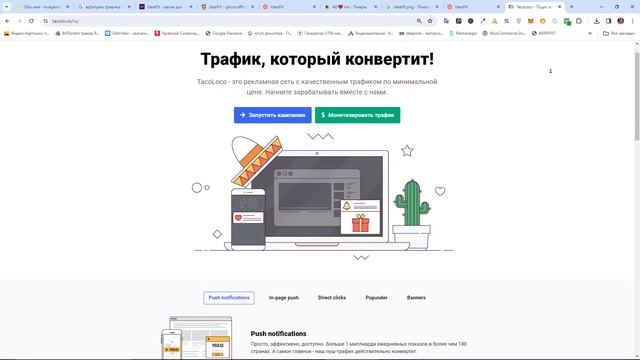640x360 pixels.
Task: Open the WooCommerce bookmark
Action: (504, 33)
